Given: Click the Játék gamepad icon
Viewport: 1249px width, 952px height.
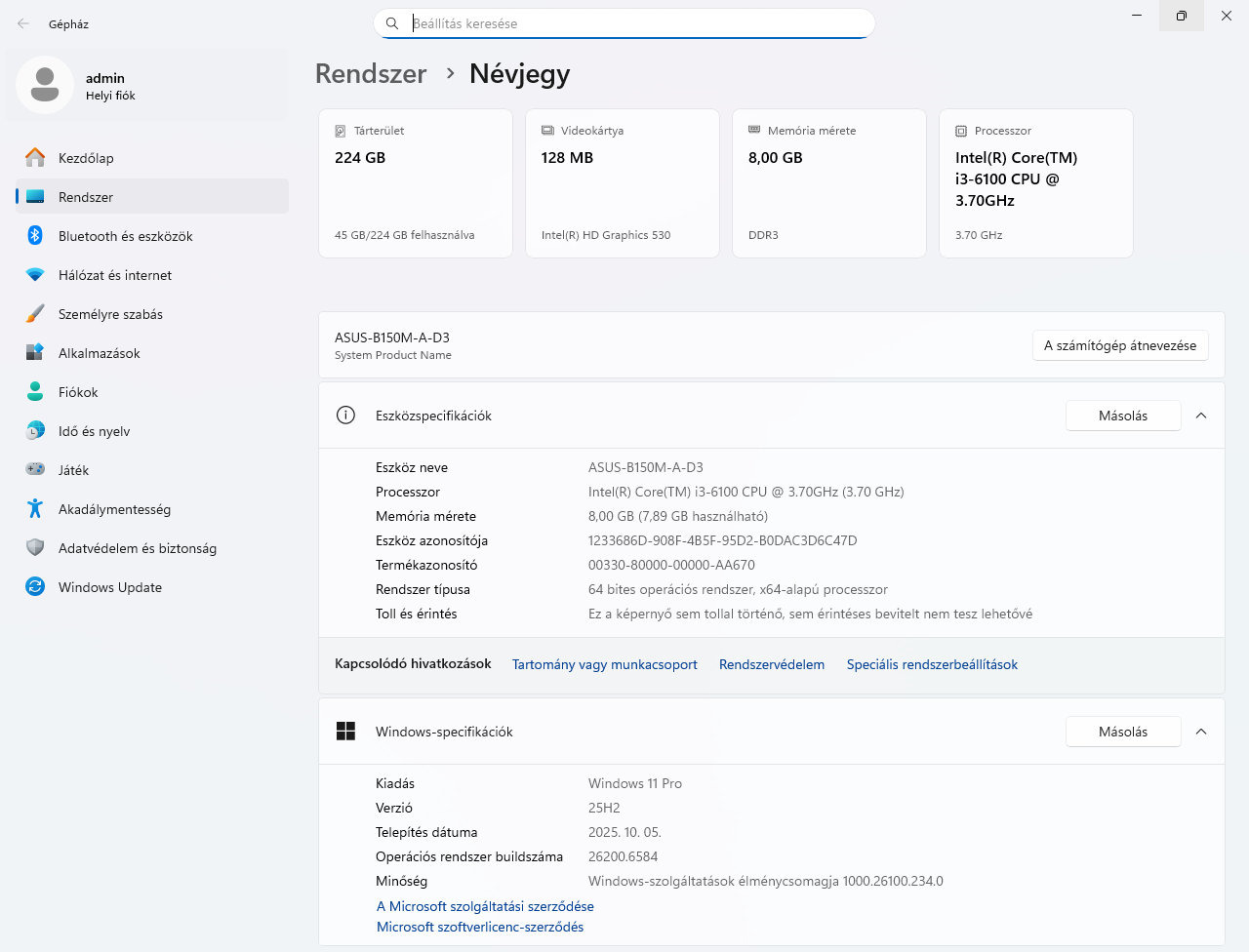Looking at the screenshot, I should pos(35,469).
